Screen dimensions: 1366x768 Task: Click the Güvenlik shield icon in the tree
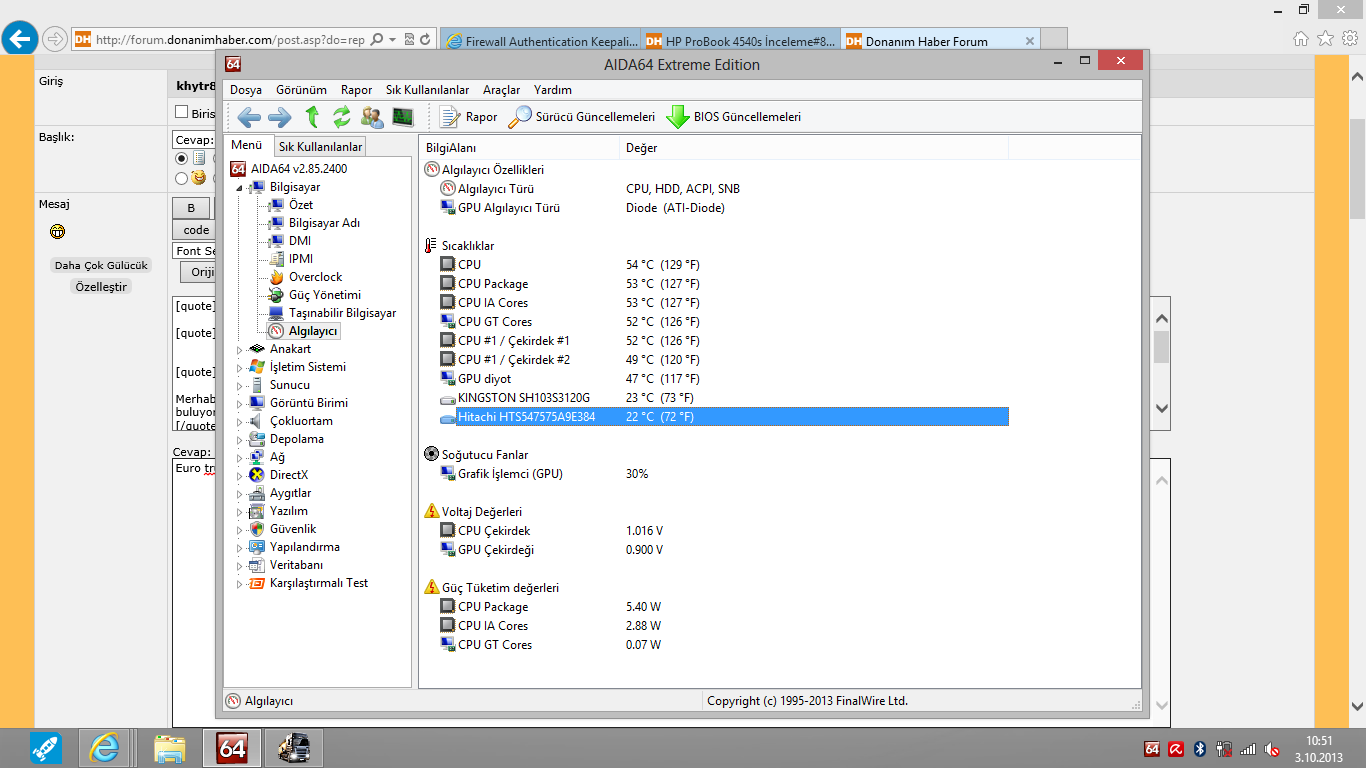[257, 529]
